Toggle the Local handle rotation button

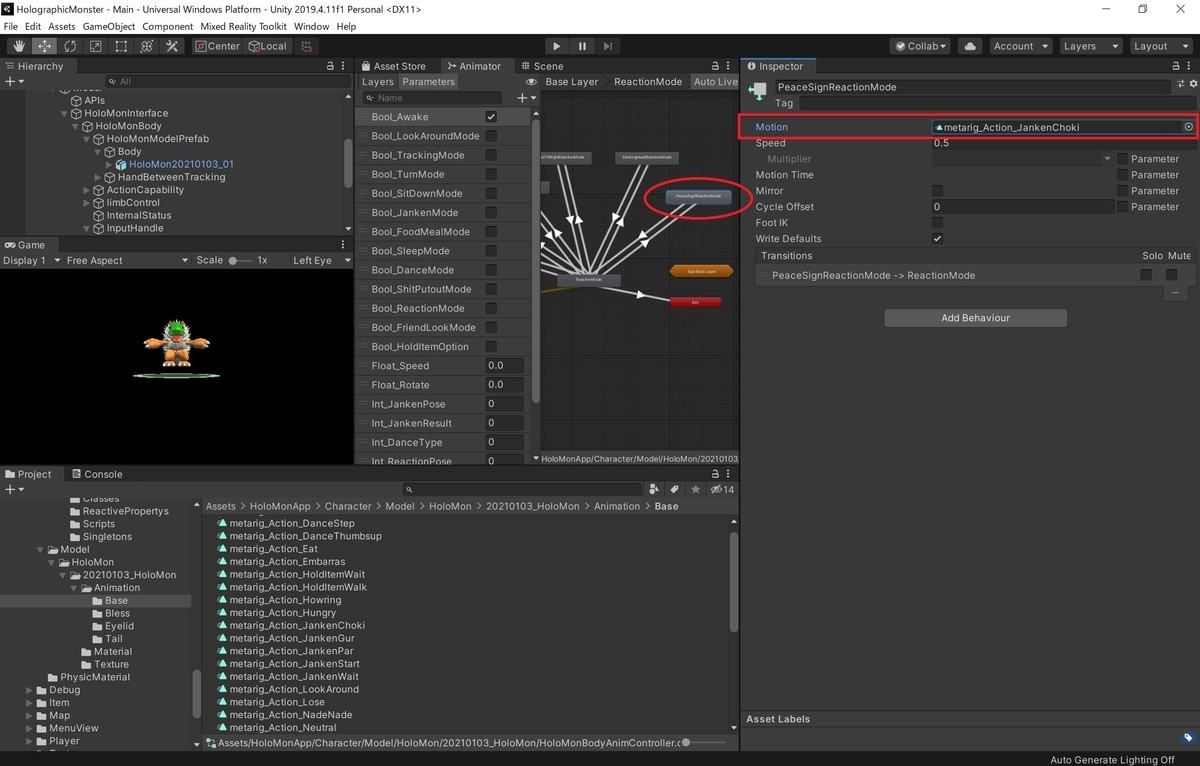point(266,46)
